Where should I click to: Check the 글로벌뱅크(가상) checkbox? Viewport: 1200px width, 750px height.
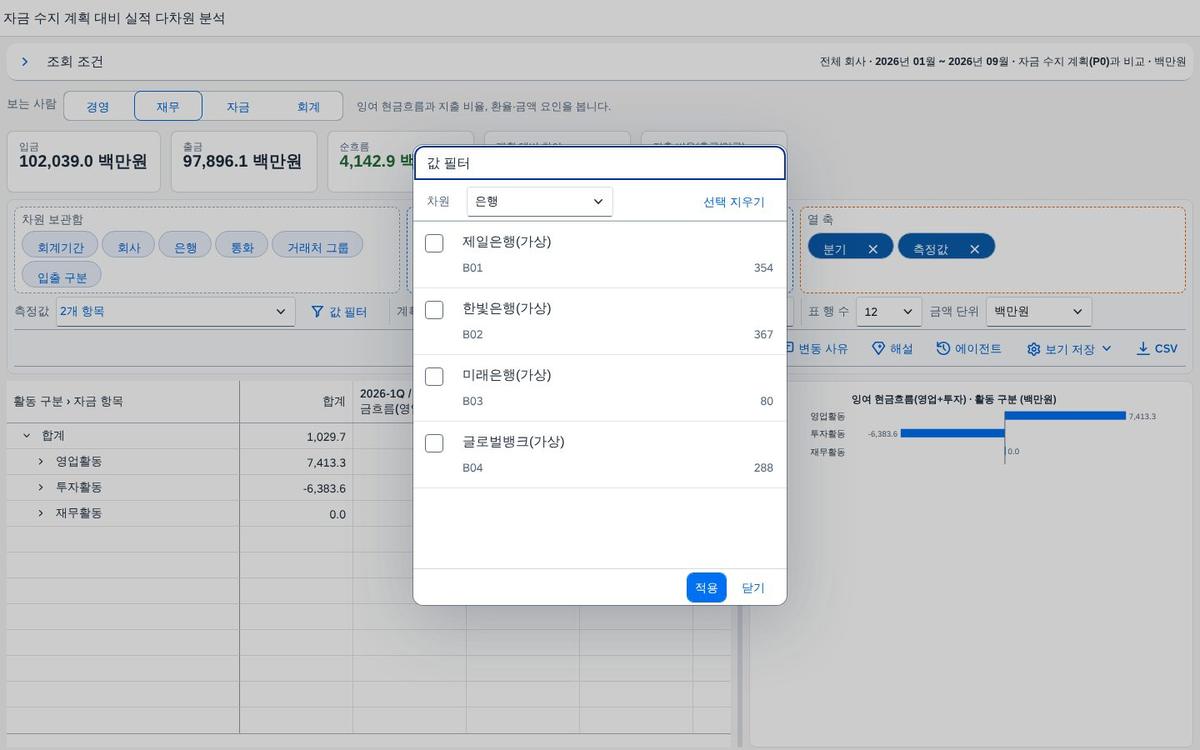click(434, 443)
